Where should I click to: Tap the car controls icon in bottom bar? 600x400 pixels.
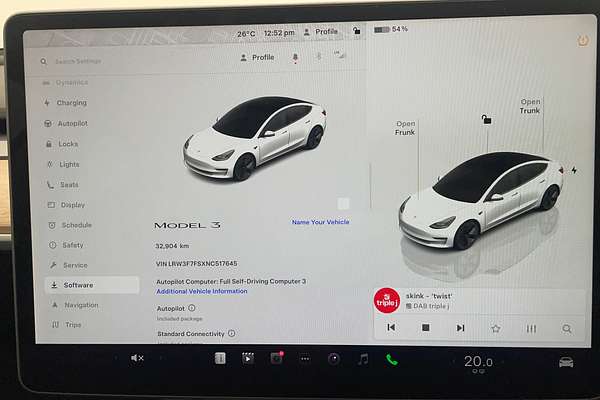coord(566,362)
